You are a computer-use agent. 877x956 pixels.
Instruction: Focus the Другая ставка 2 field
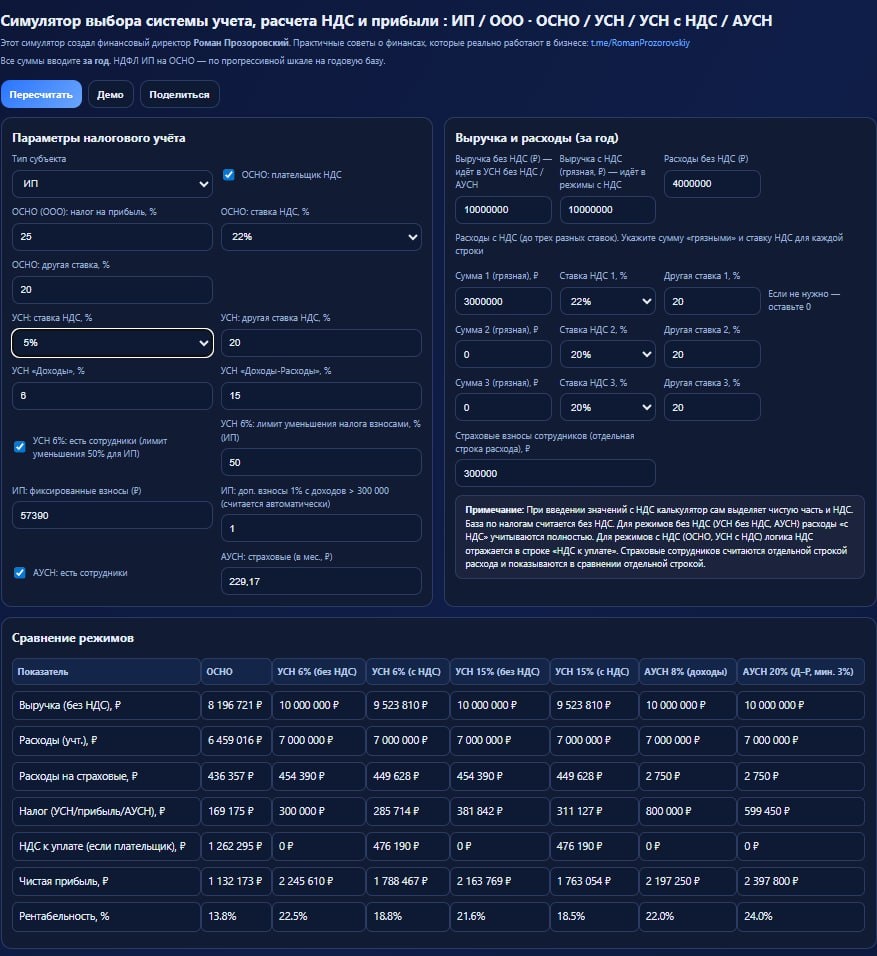[x=712, y=354]
